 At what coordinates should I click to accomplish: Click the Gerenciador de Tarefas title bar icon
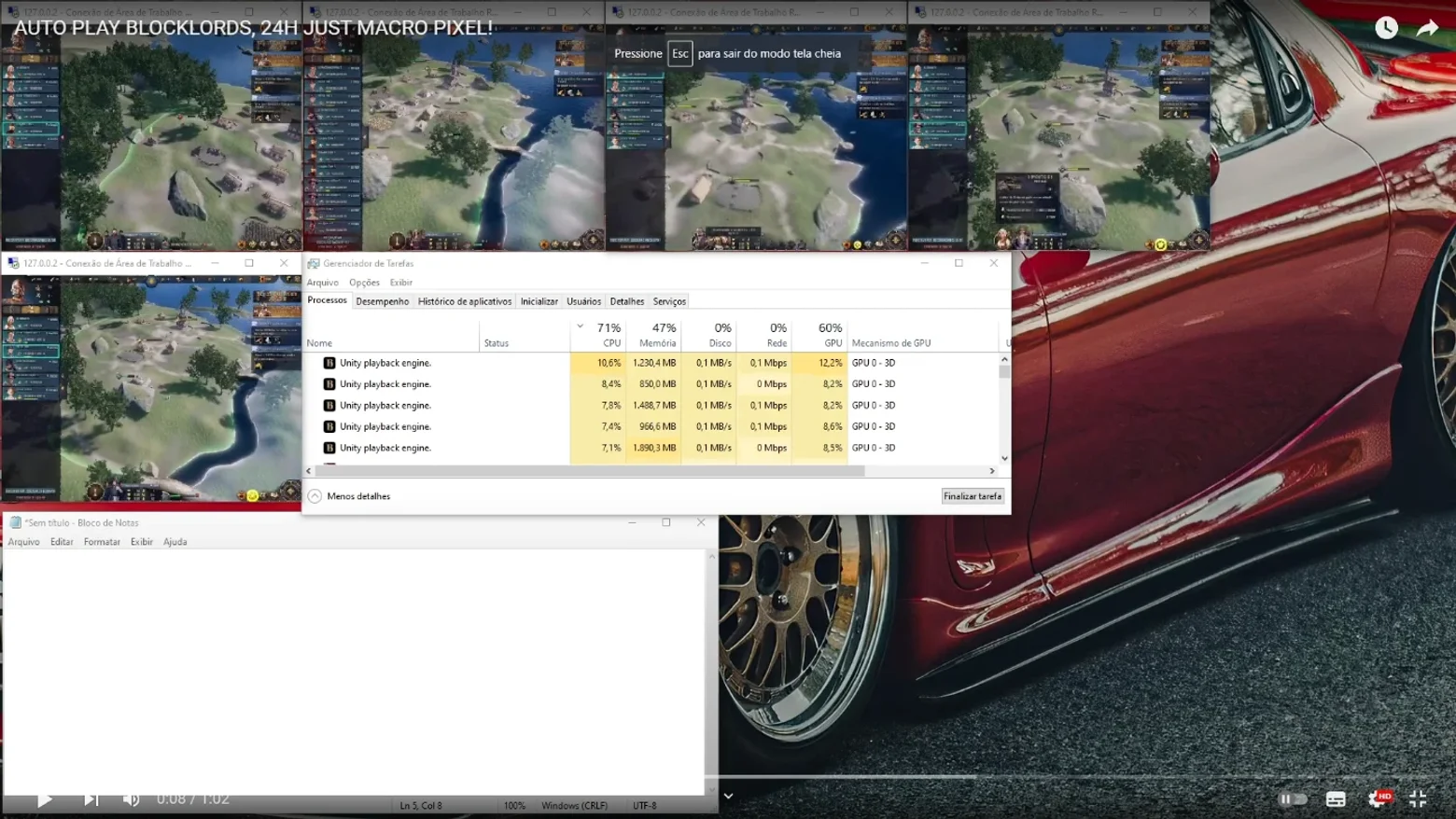click(x=314, y=263)
